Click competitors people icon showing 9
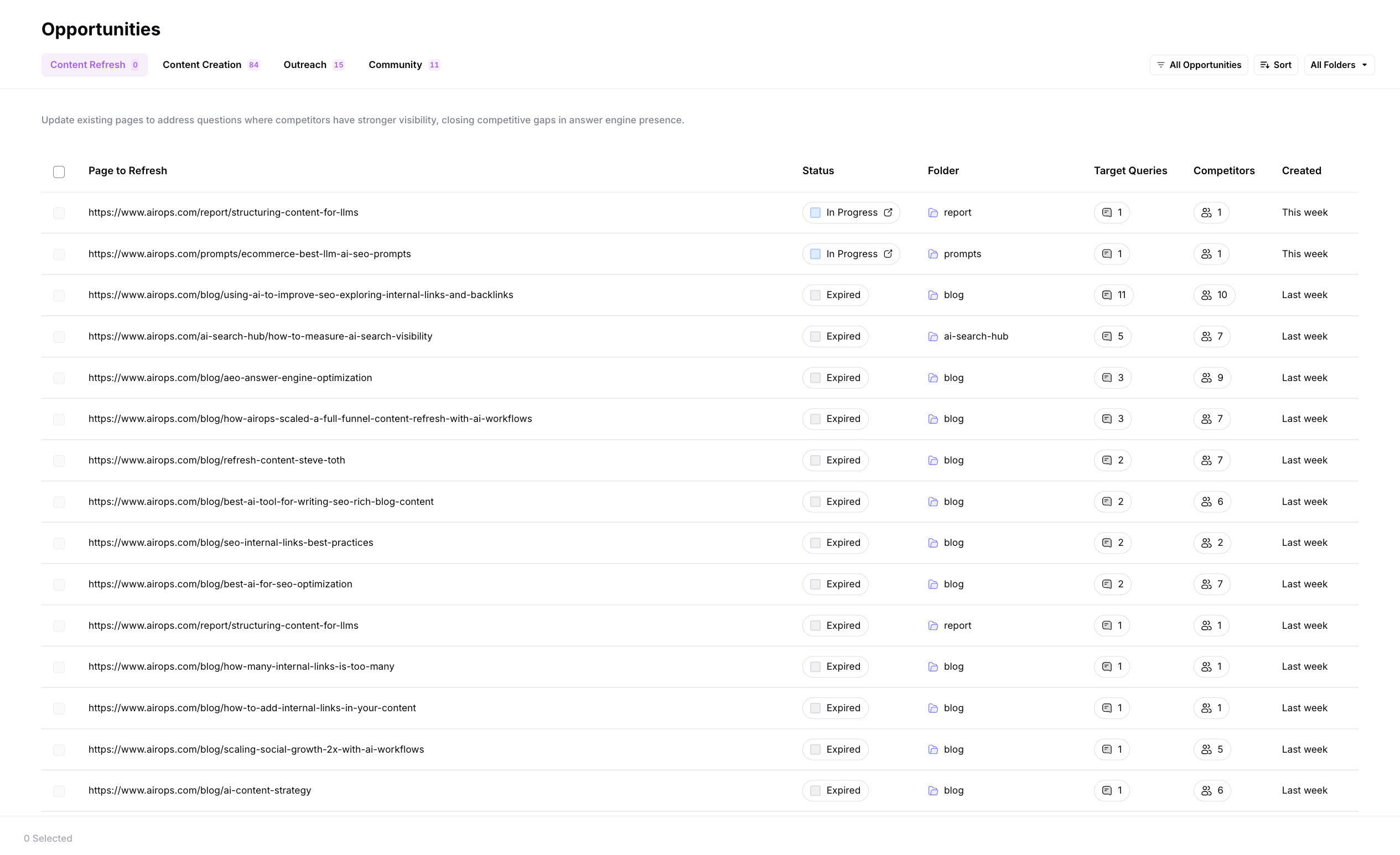The width and height of the screenshot is (1400, 855). [x=1206, y=378]
